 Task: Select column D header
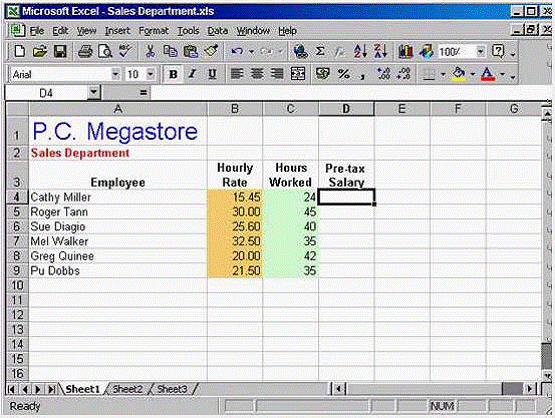coord(346,109)
